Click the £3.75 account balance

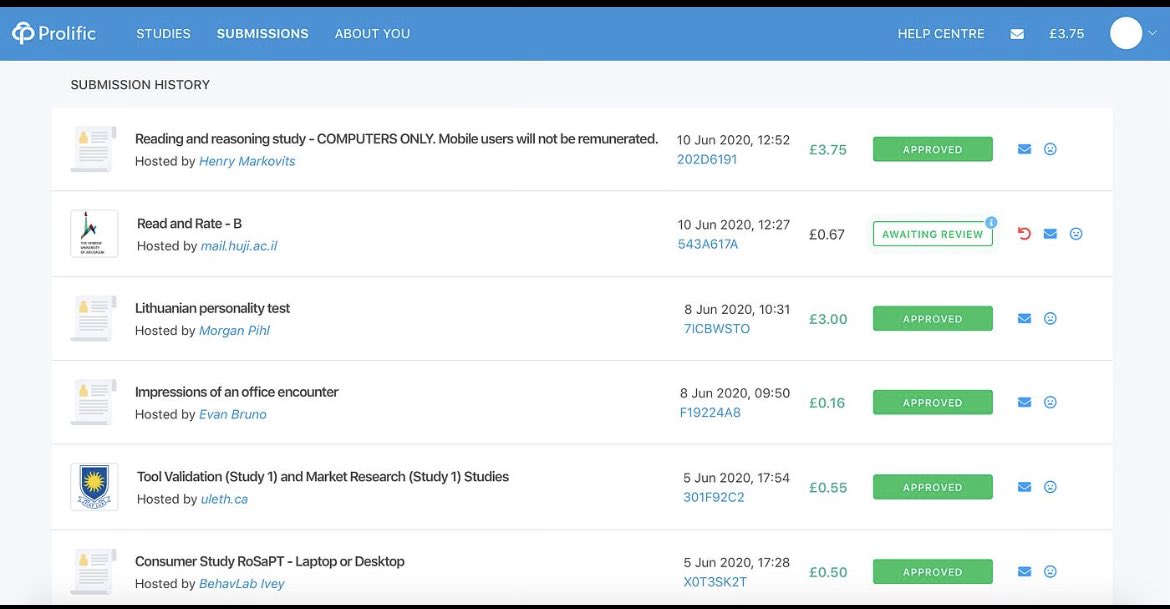click(1066, 34)
